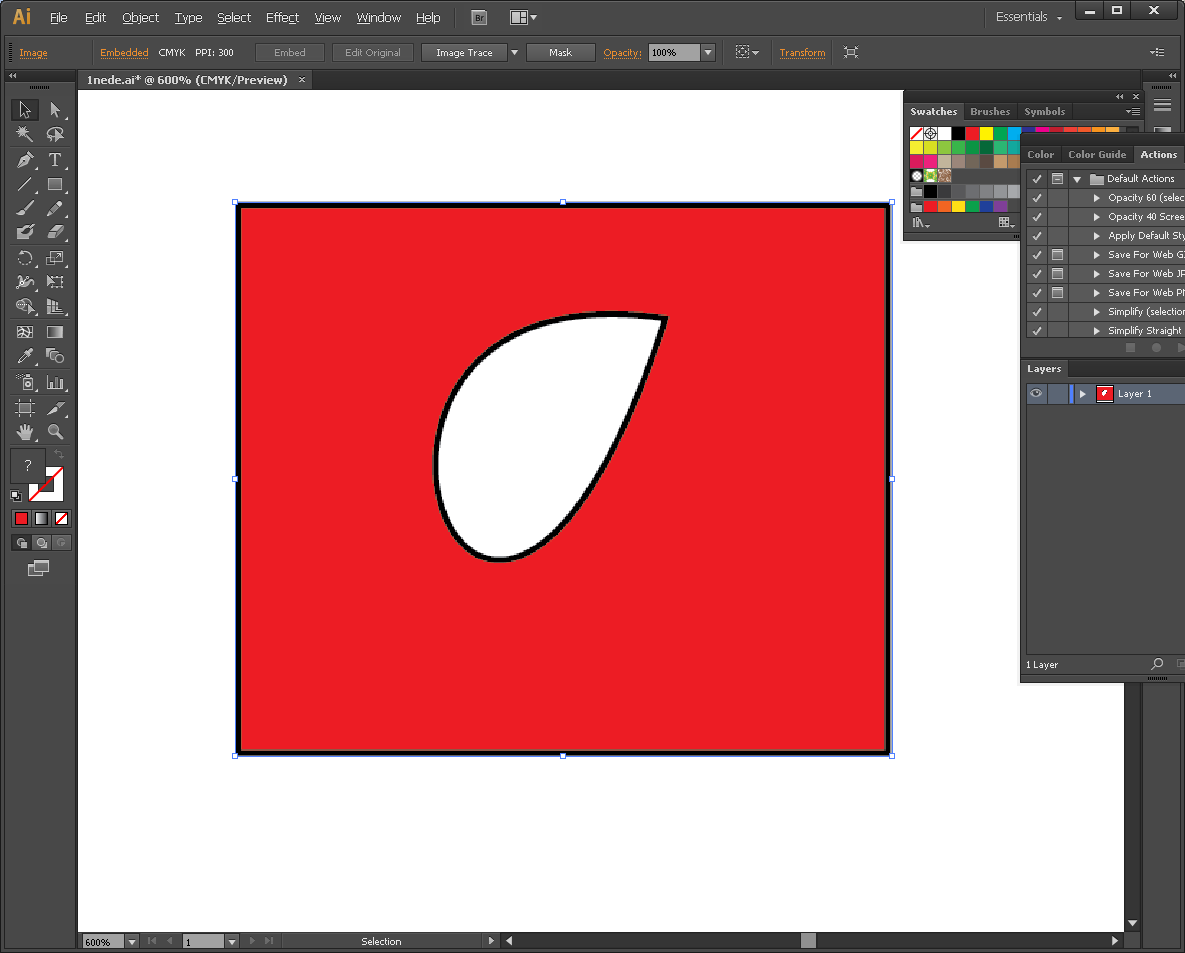This screenshot has width=1185, height=953.
Task: Select the Direct Selection tool
Action: pyautogui.click(x=55, y=110)
